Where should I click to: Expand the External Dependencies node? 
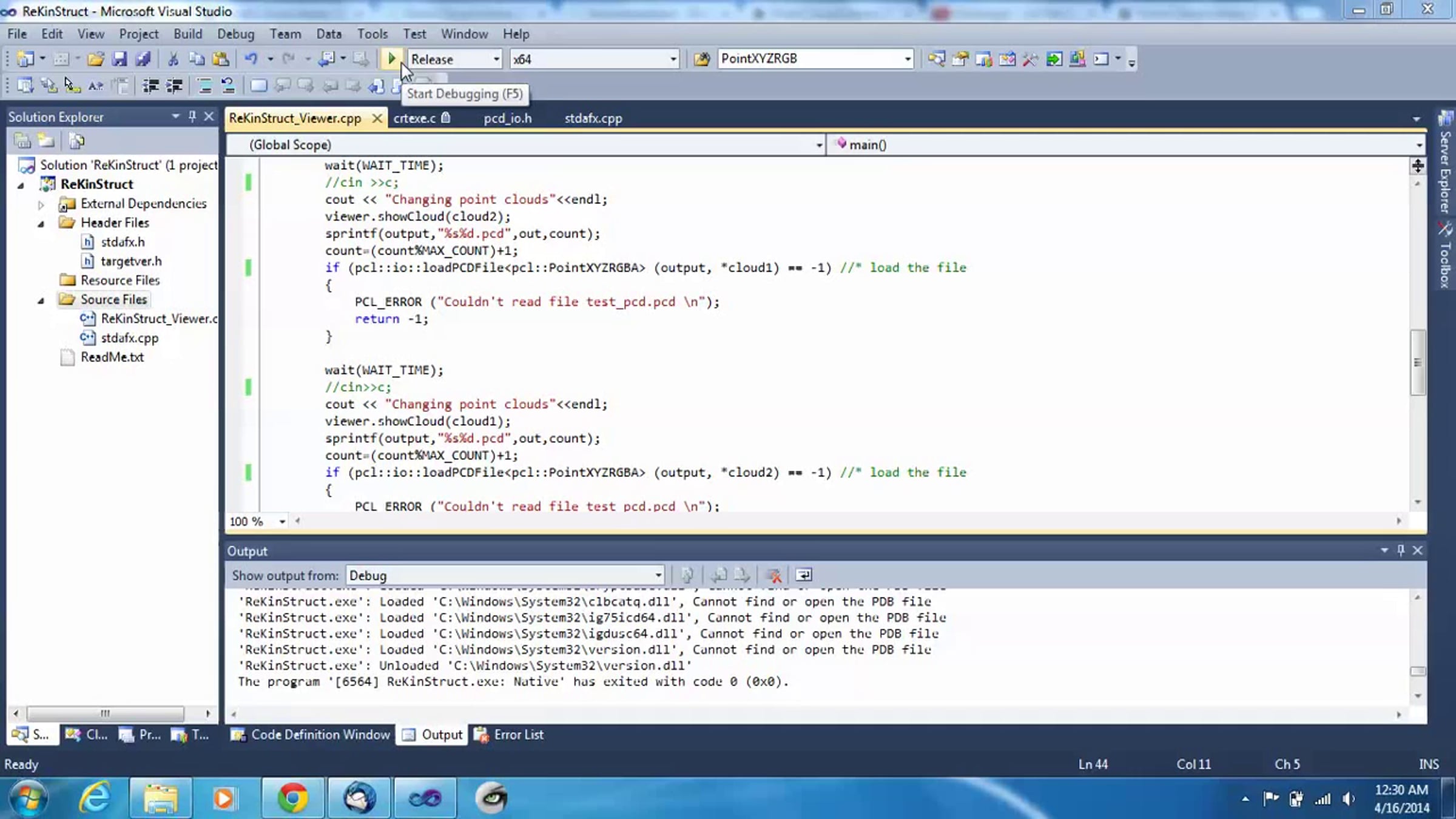click(x=41, y=204)
